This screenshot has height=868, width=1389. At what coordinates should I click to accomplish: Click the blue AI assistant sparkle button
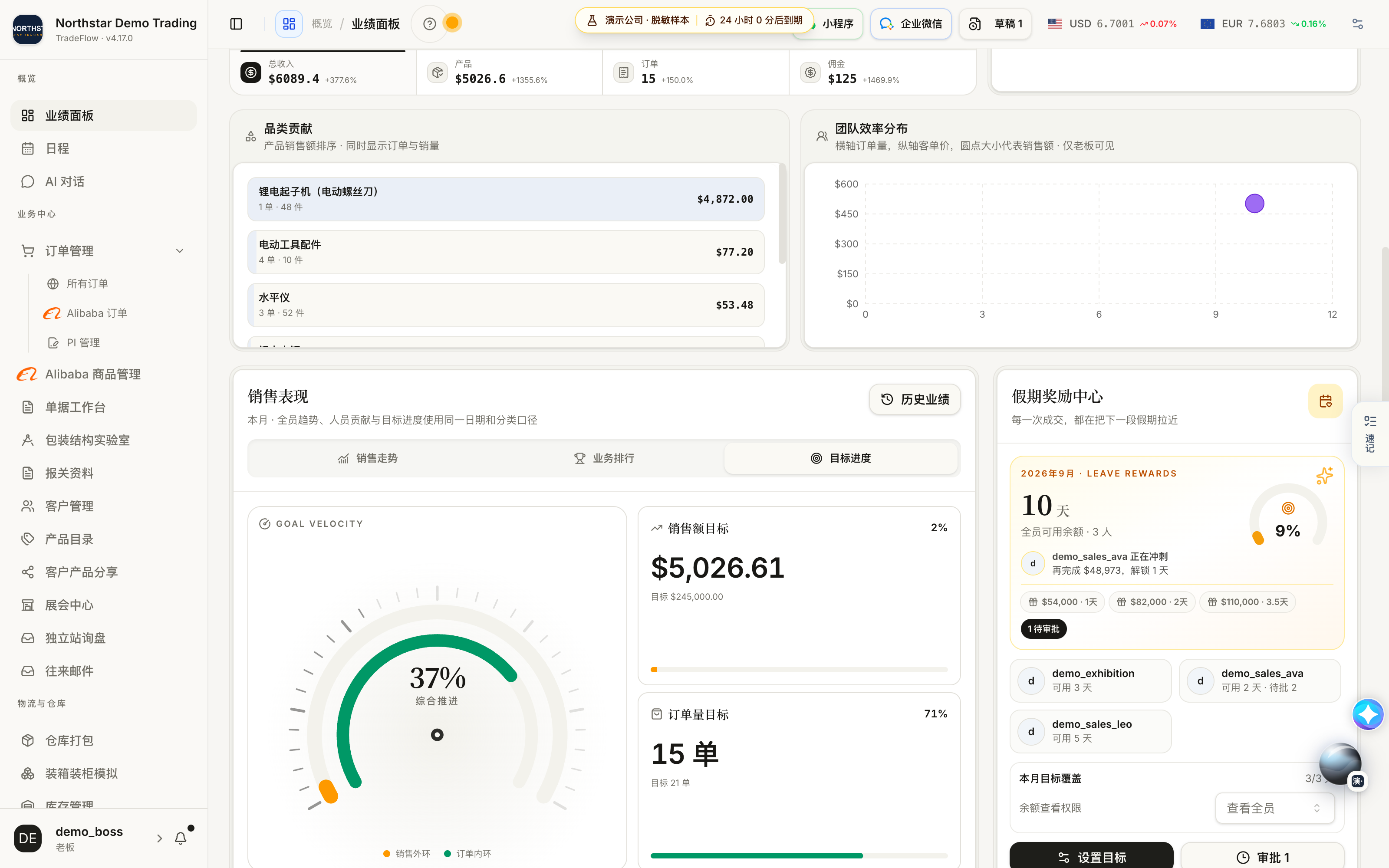1368,714
